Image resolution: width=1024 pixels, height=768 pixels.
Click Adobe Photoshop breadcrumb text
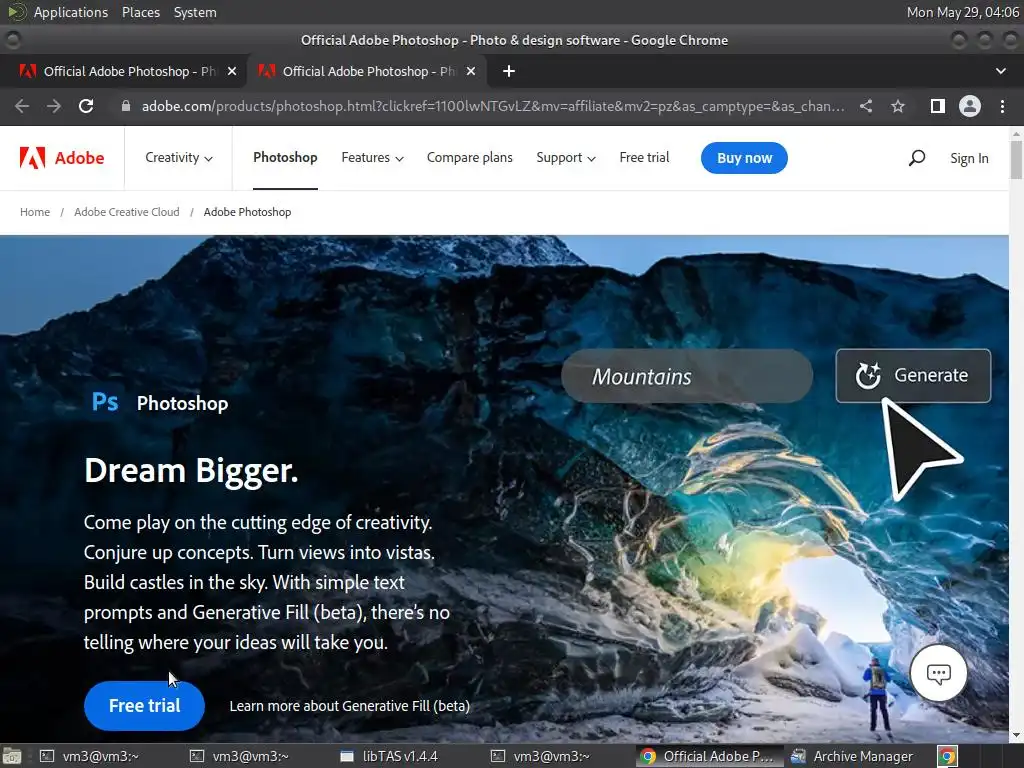point(247,212)
